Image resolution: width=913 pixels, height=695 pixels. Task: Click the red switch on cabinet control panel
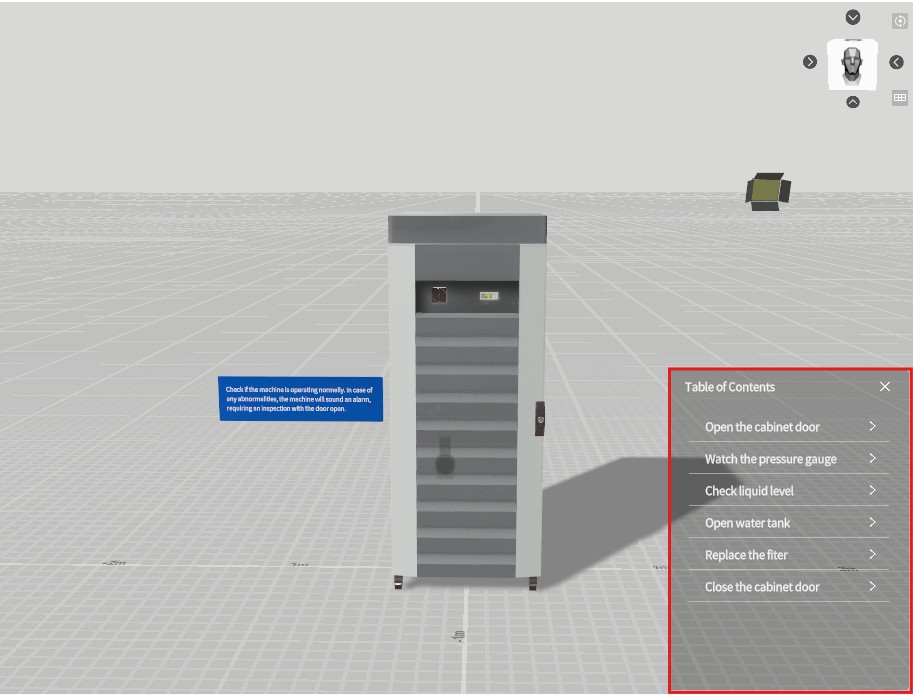[x=438, y=295]
